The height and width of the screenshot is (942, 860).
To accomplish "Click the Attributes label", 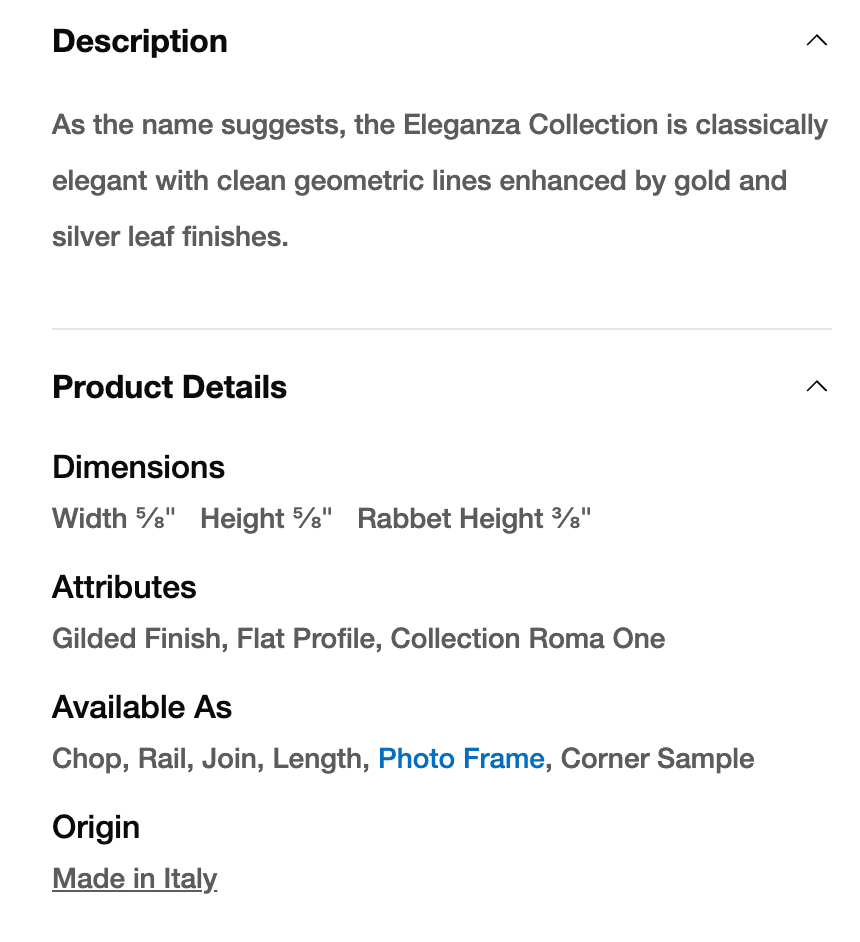I will (x=124, y=587).
